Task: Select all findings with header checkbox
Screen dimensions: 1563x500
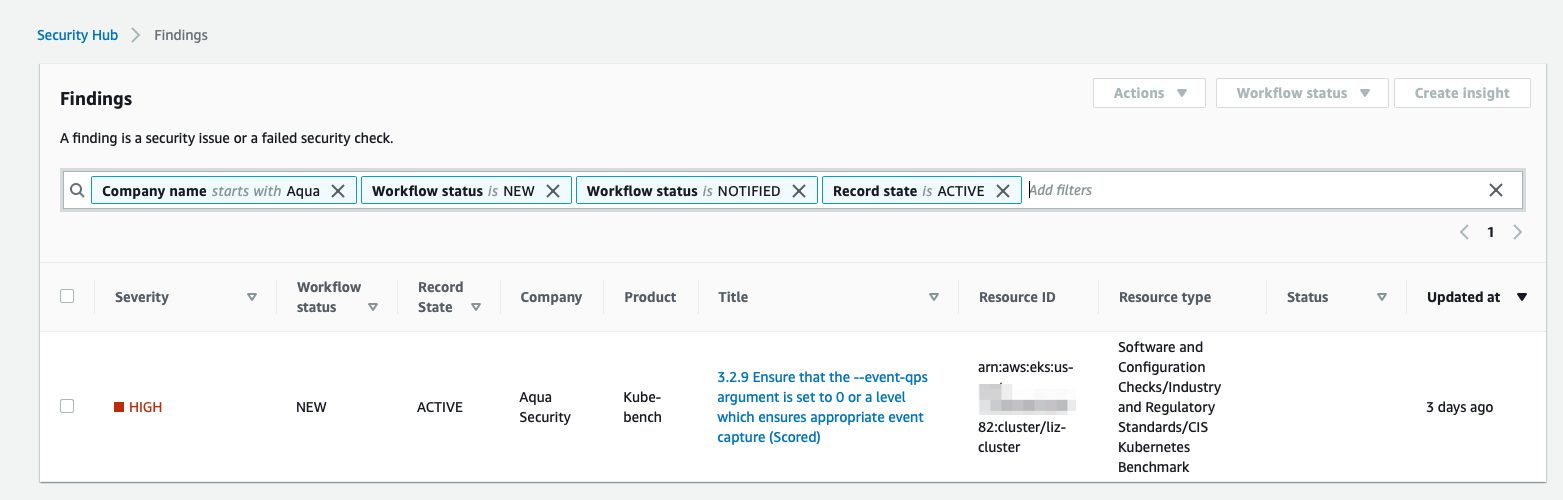Action: (x=67, y=296)
